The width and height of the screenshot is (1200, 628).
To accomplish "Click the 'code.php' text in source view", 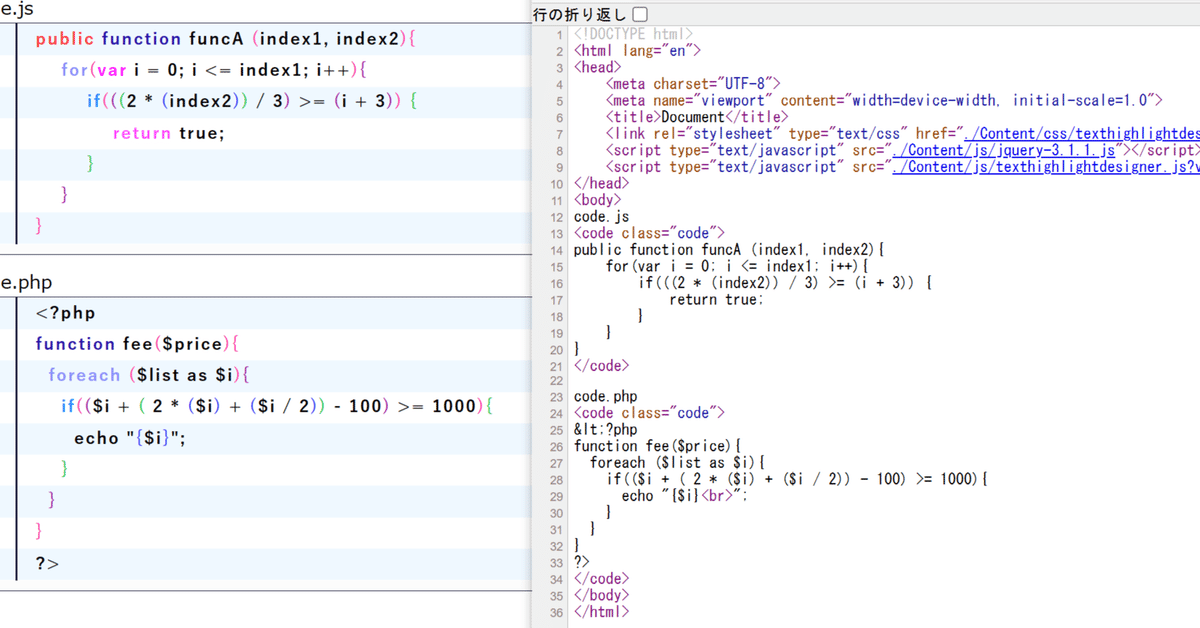I will tap(606, 397).
